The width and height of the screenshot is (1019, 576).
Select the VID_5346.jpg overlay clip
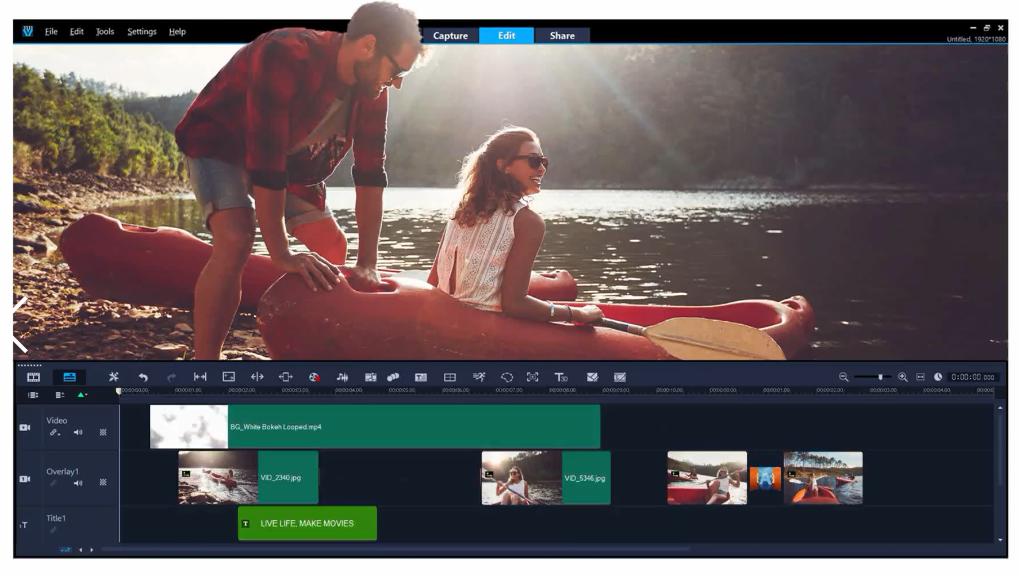click(584, 478)
